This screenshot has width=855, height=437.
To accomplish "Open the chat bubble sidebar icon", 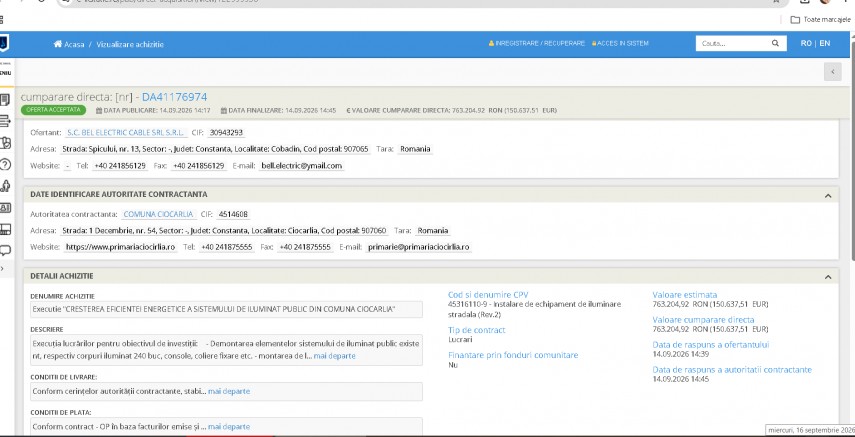I will coord(5,250).
